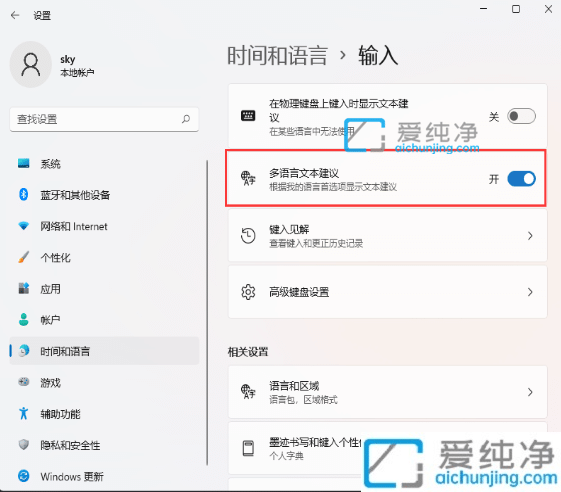Screen dimensions: 561x492
Task: Click the 帐户 person icon
Action: click(x=24, y=320)
